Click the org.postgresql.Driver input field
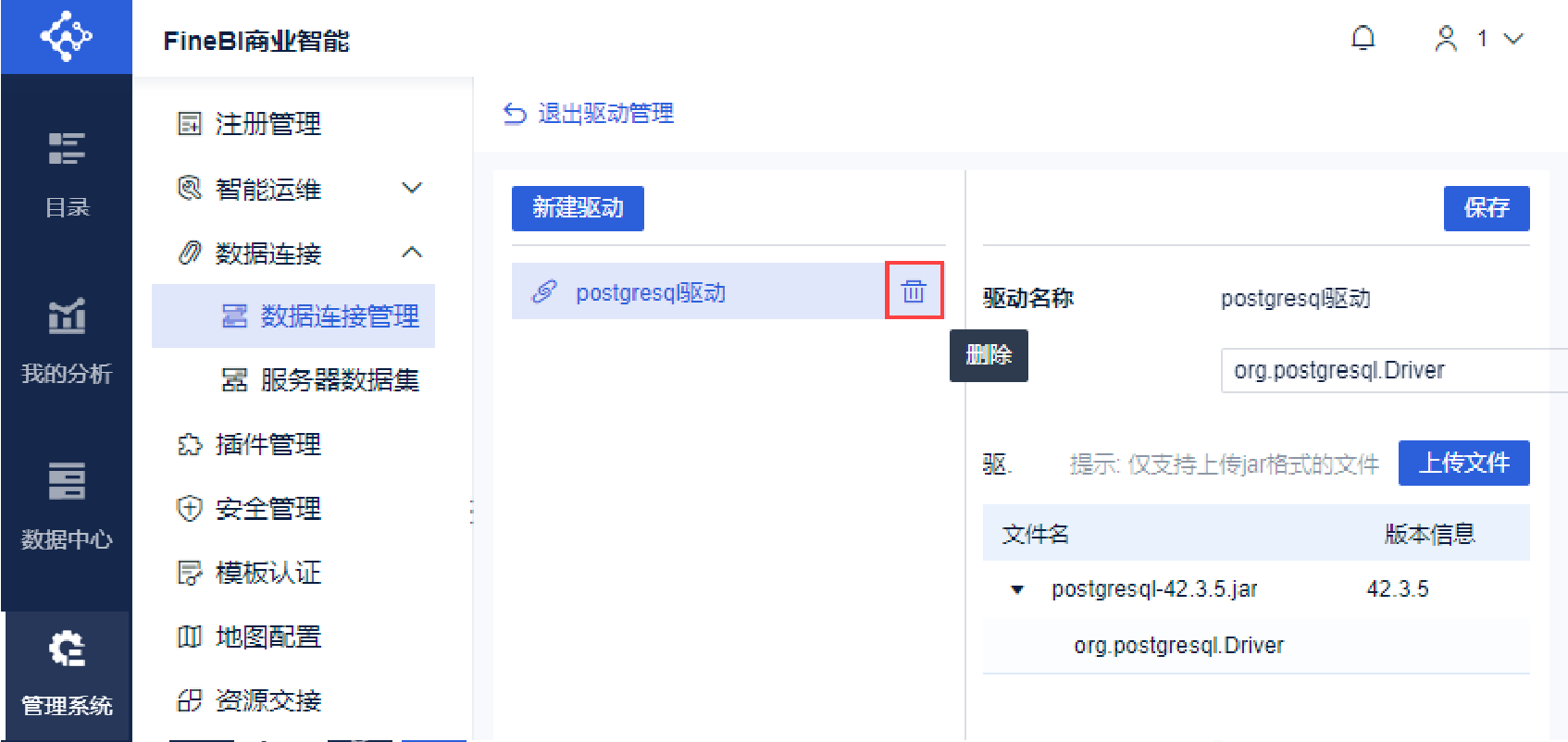Image resolution: width=1568 pixels, height=742 pixels. [1394, 370]
